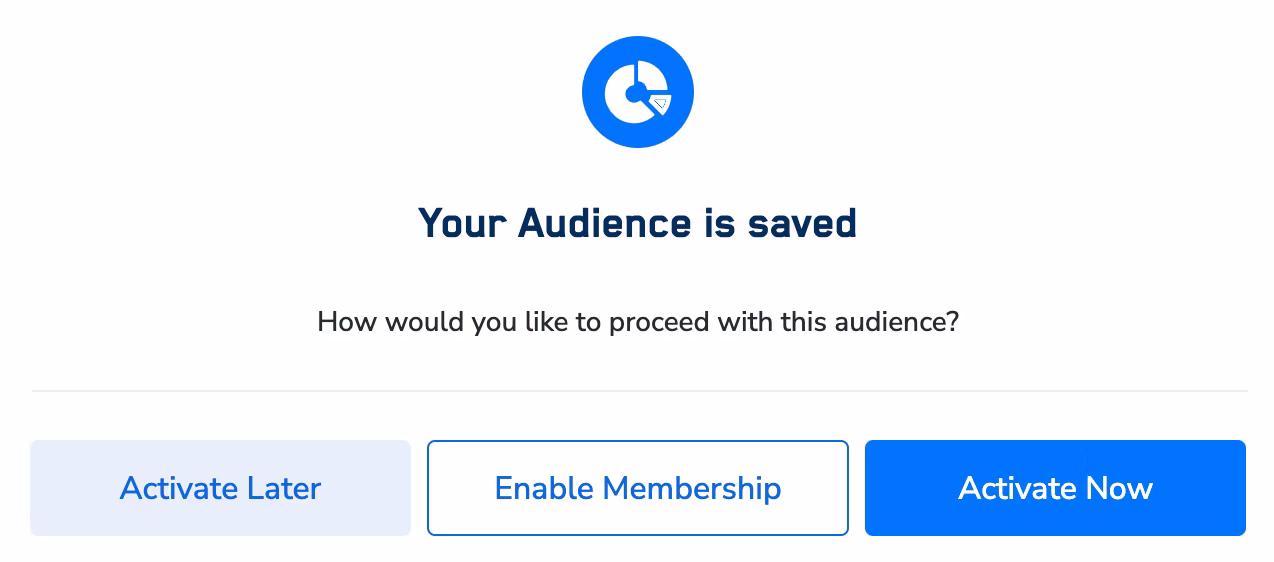Image resolution: width=1274 pixels, height=562 pixels.
Task: Click the small shield shape inside the audience icon
Action: coord(660,102)
